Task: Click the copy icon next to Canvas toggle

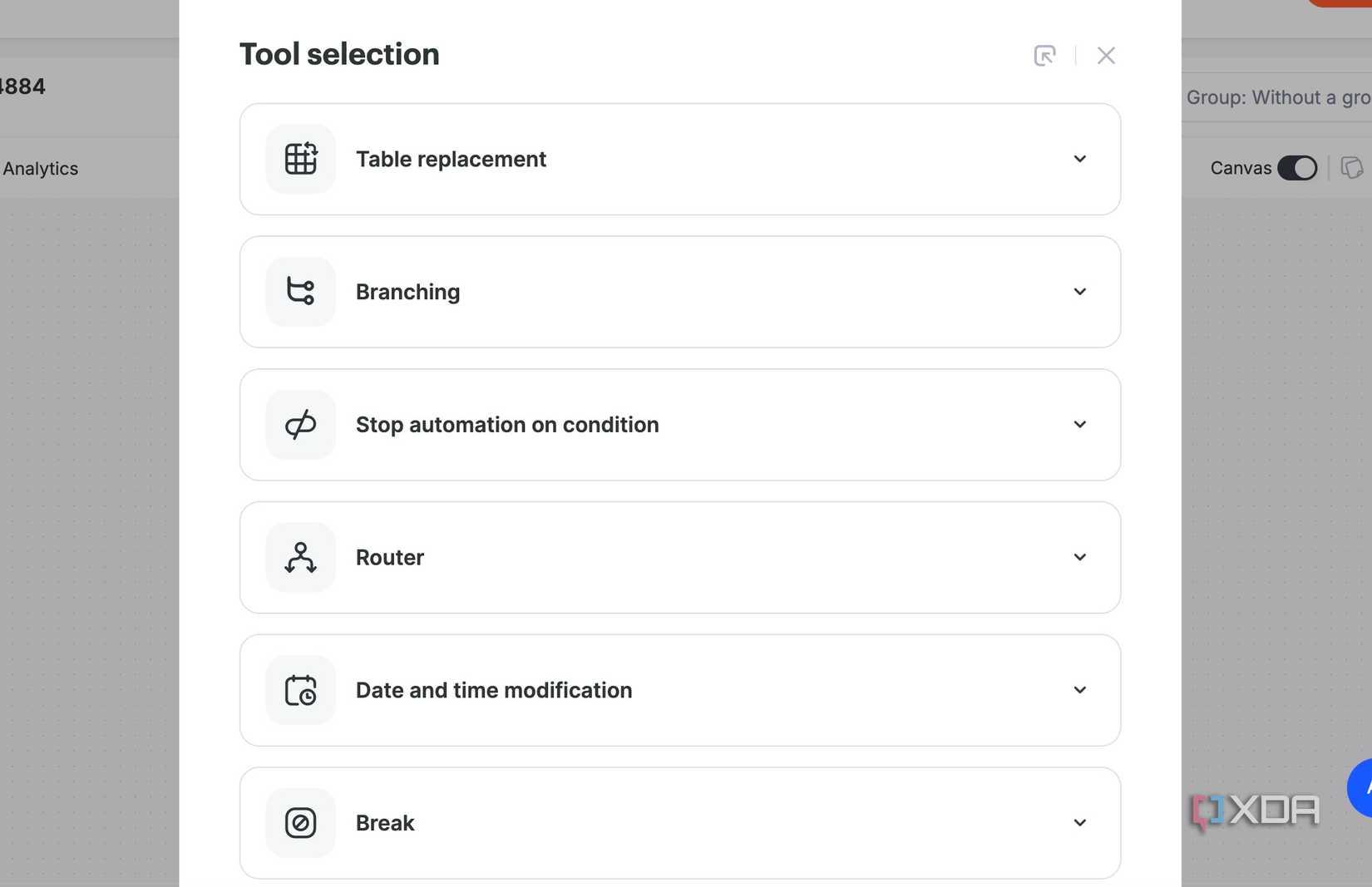Action: point(1352,168)
